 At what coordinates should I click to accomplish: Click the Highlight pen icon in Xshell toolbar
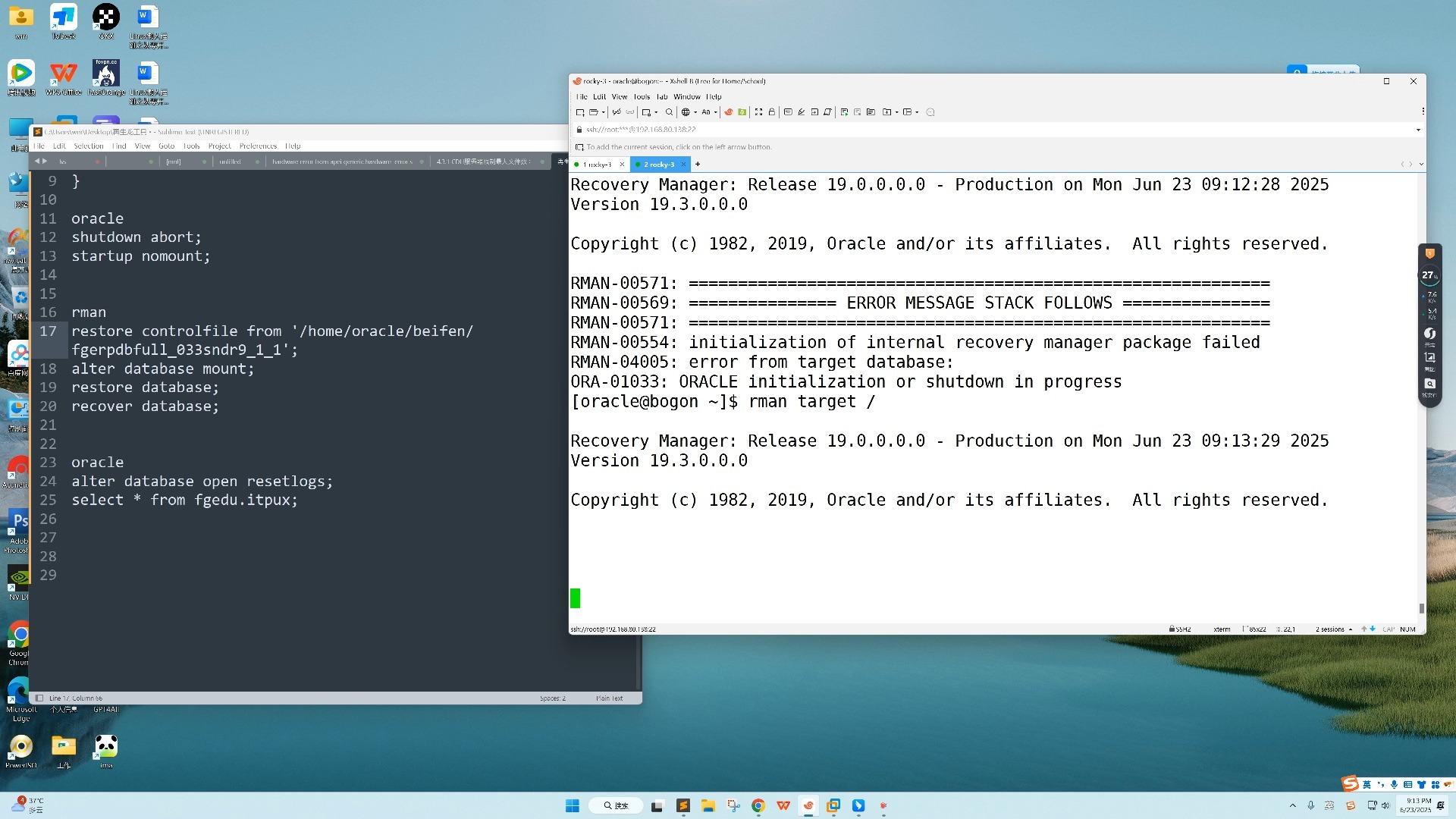[x=801, y=112]
